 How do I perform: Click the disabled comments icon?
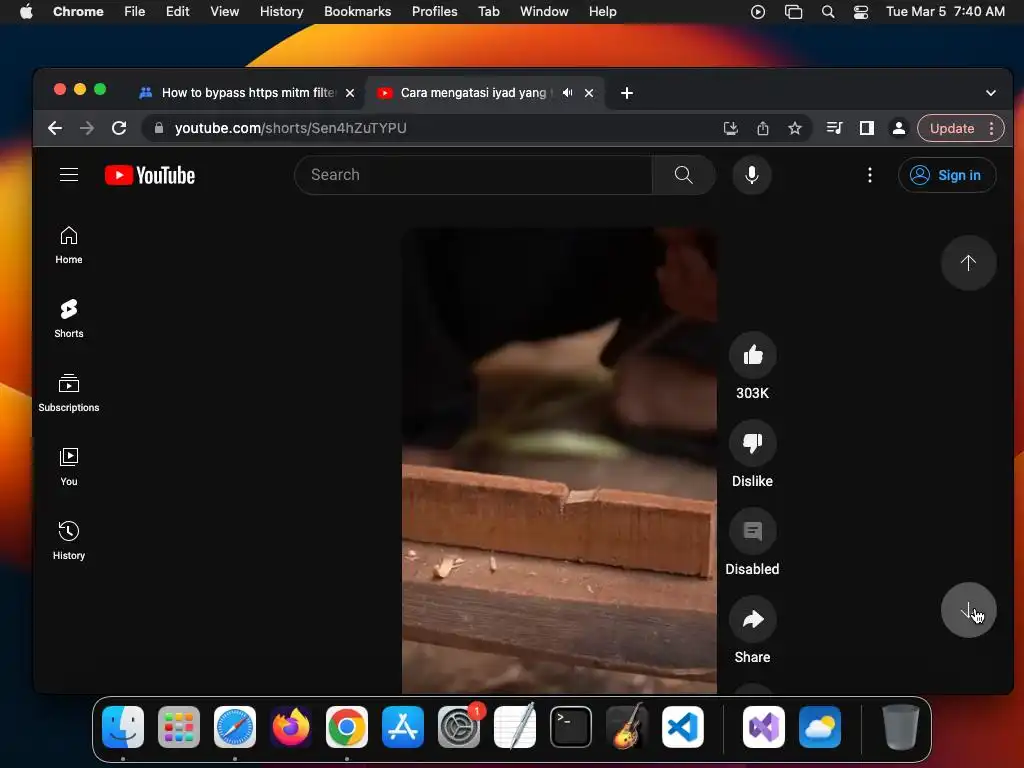[x=752, y=531]
